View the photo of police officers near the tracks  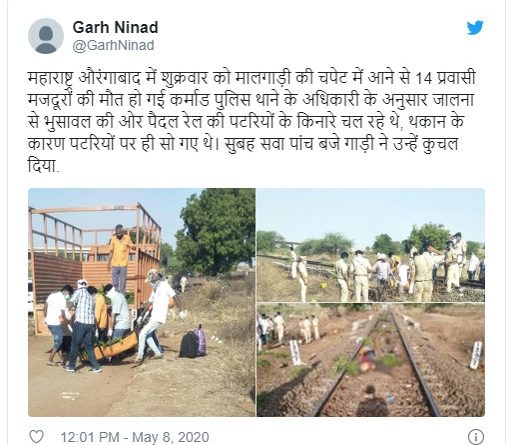coord(371,245)
